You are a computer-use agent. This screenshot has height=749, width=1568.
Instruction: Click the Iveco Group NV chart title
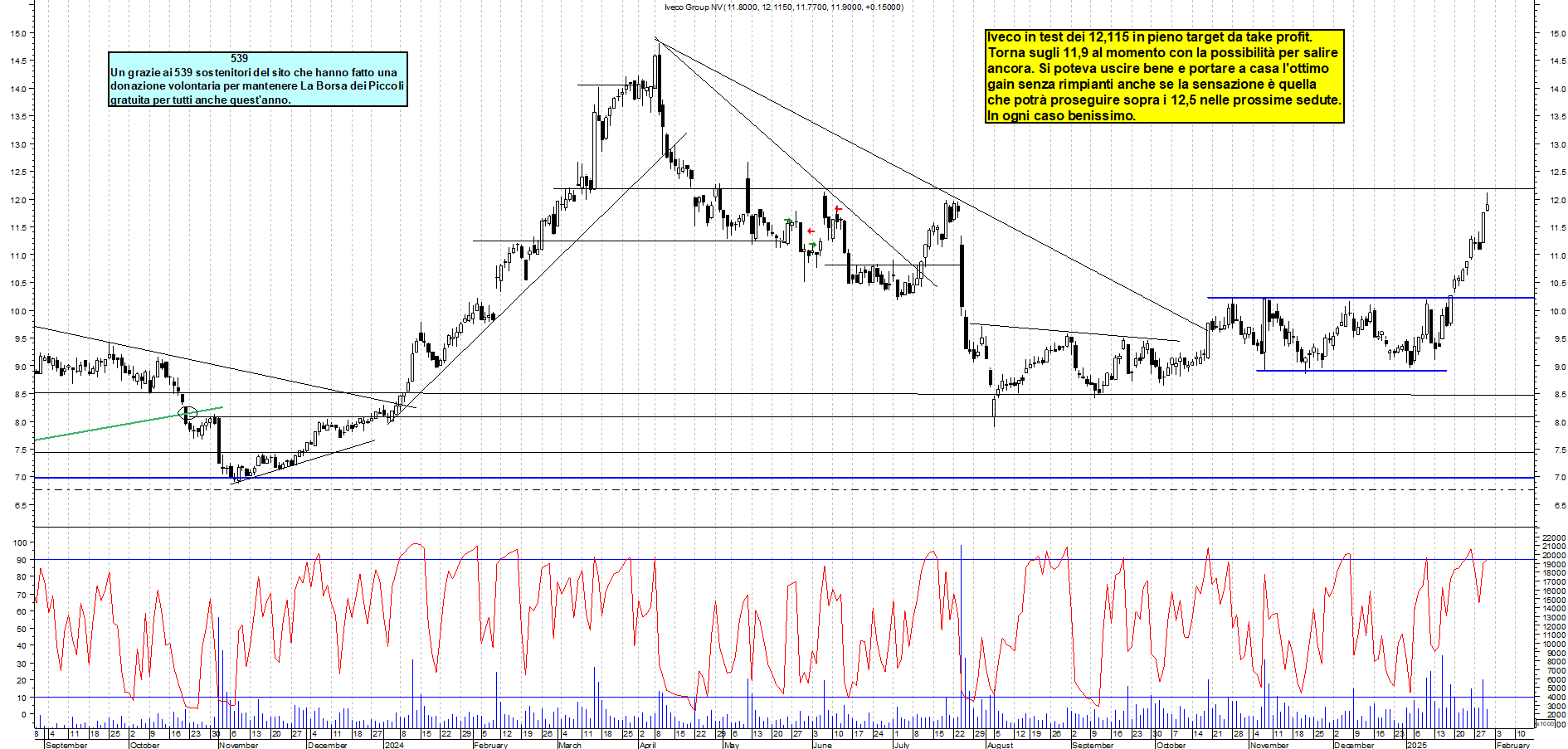click(x=783, y=7)
